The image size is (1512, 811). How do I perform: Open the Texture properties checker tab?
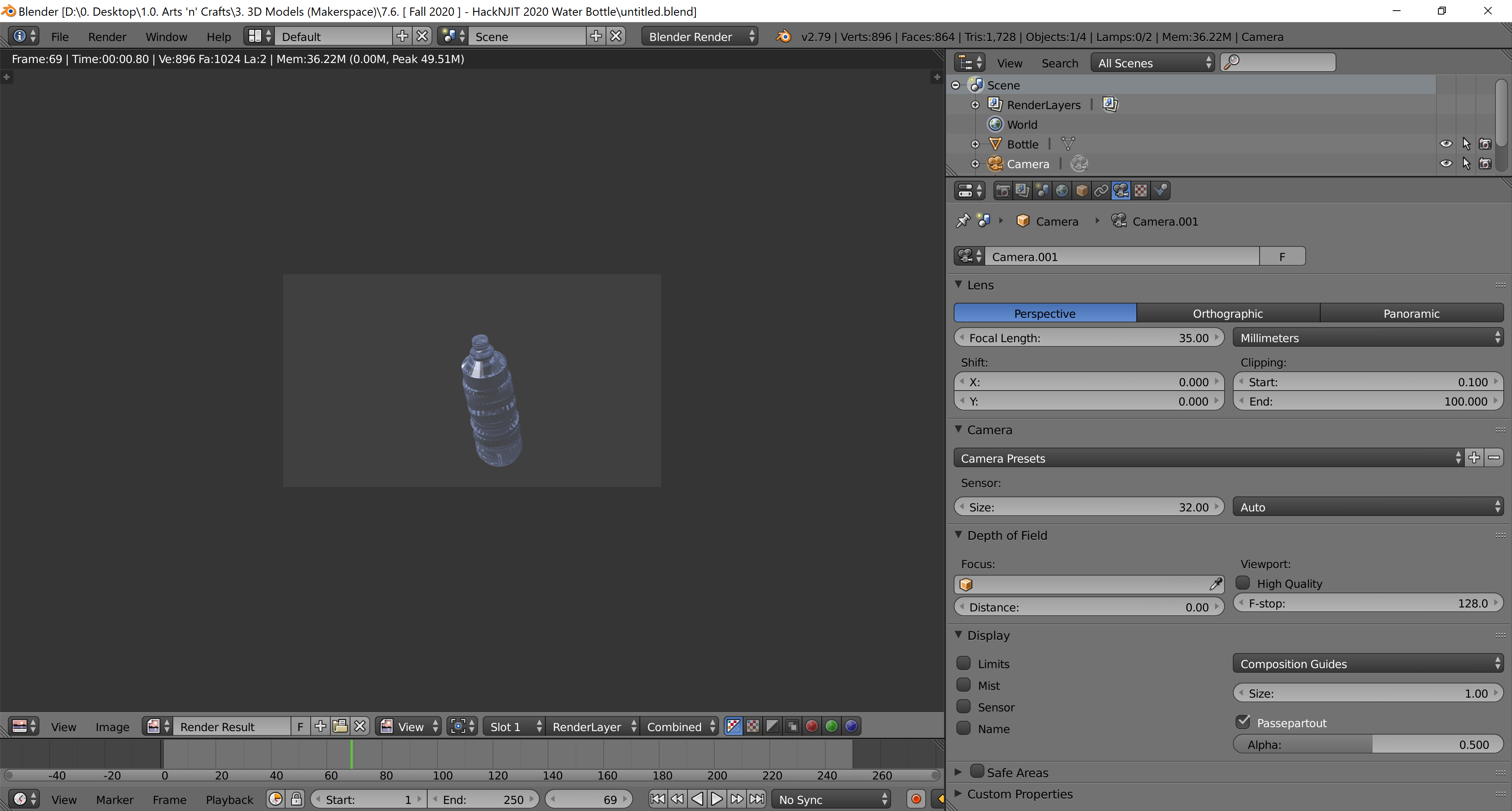pyautogui.click(x=1140, y=191)
